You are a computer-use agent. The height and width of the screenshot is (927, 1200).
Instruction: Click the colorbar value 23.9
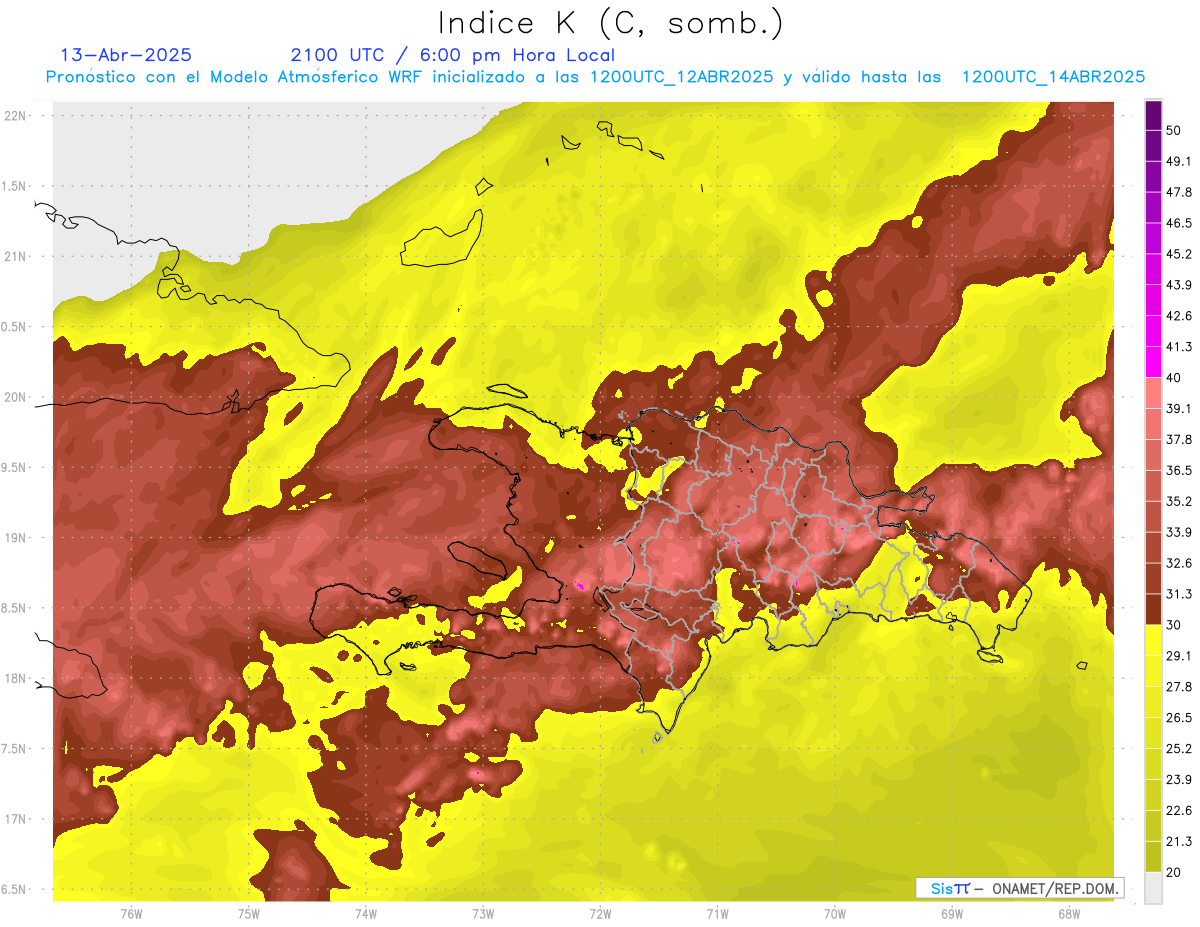tap(1179, 780)
